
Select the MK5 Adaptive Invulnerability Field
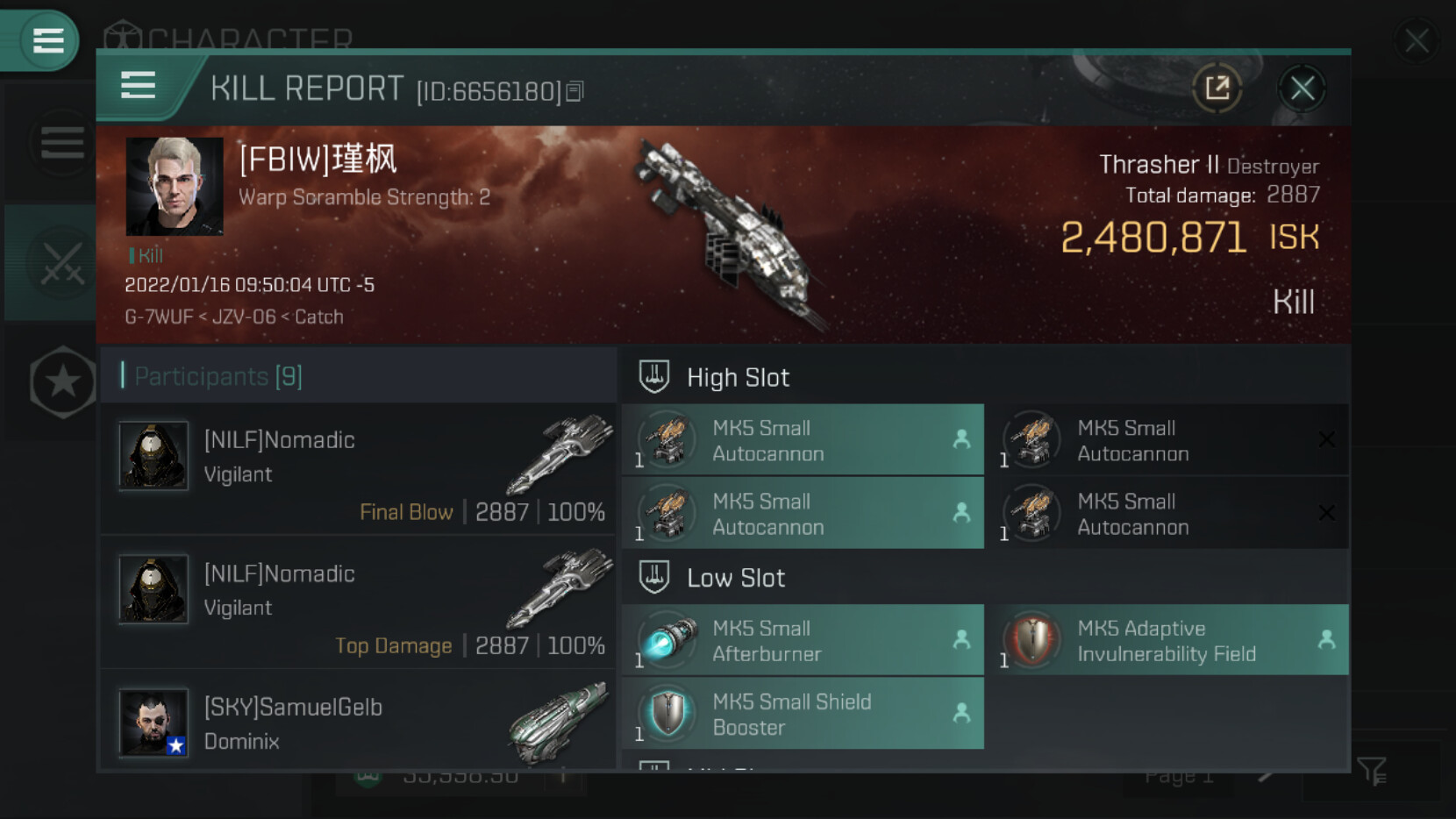click(x=1167, y=640)
